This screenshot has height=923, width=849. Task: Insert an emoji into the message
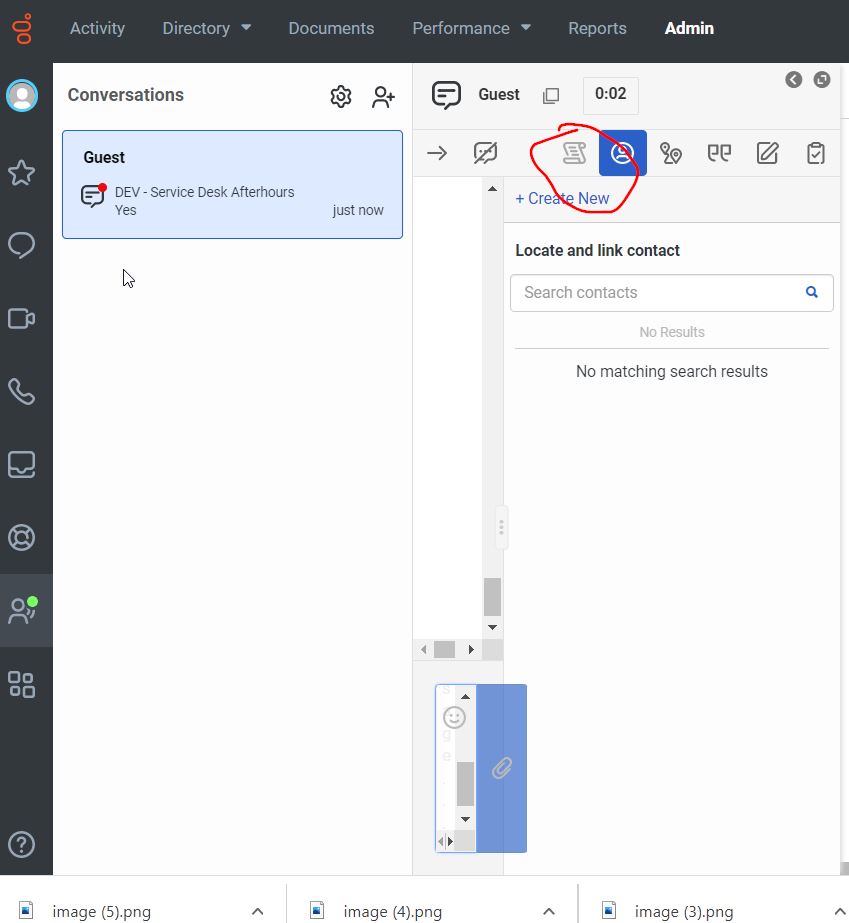(454, 717)
